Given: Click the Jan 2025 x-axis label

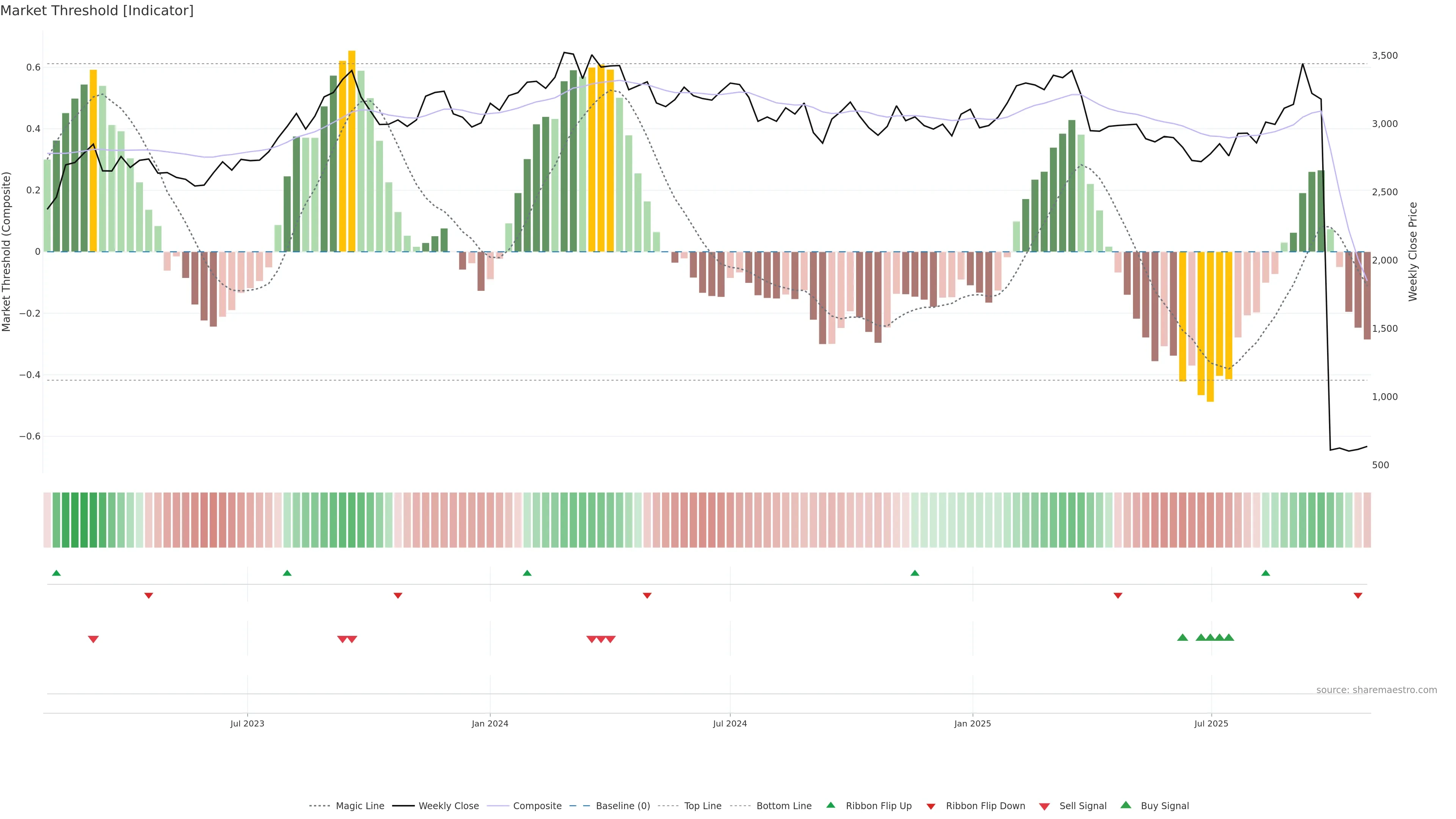Looking at the screenshot, I should (x=972, y=723).
